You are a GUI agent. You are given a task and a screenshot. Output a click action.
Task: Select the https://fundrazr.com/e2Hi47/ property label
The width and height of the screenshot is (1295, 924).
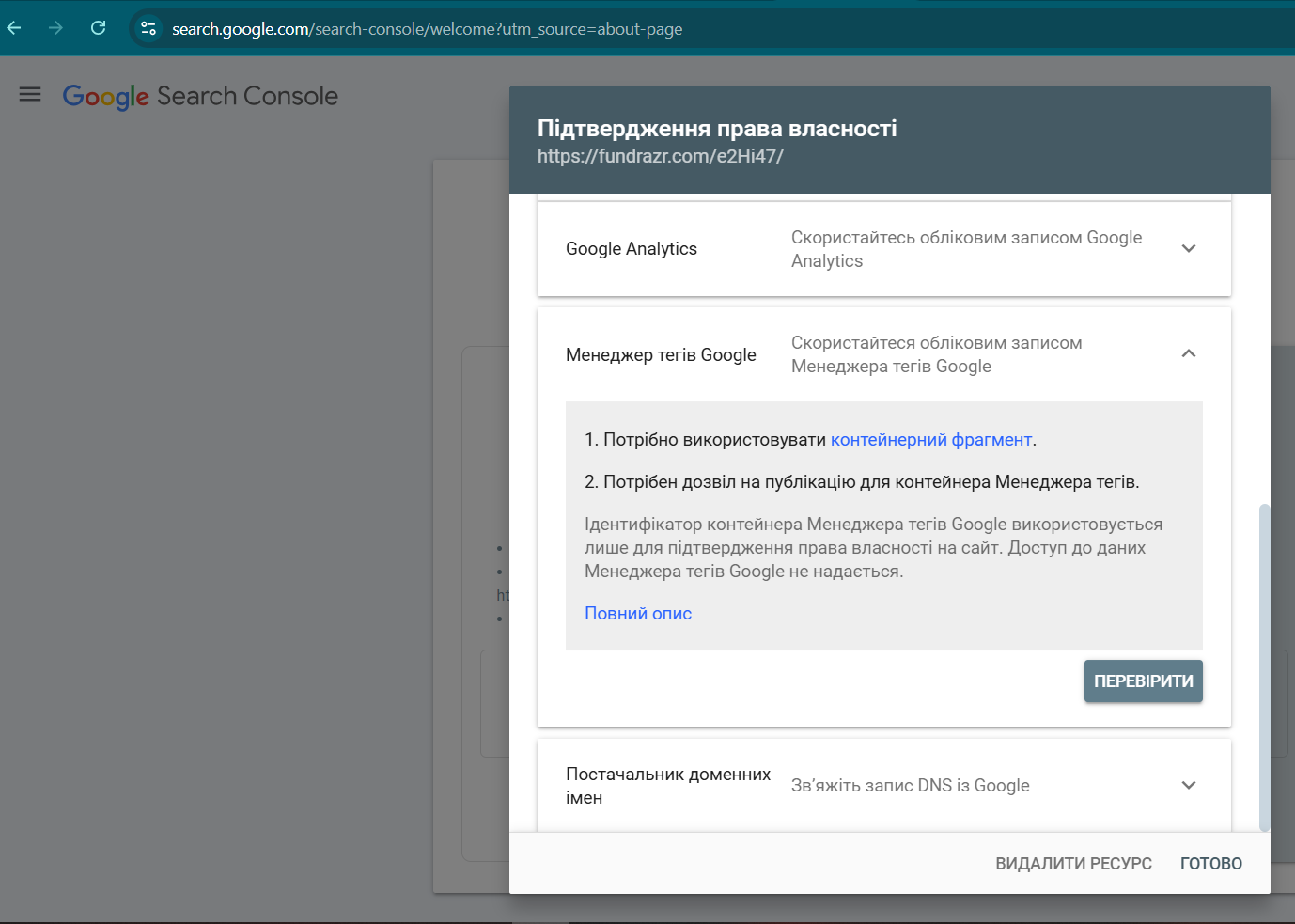click(x=659, y=156)
